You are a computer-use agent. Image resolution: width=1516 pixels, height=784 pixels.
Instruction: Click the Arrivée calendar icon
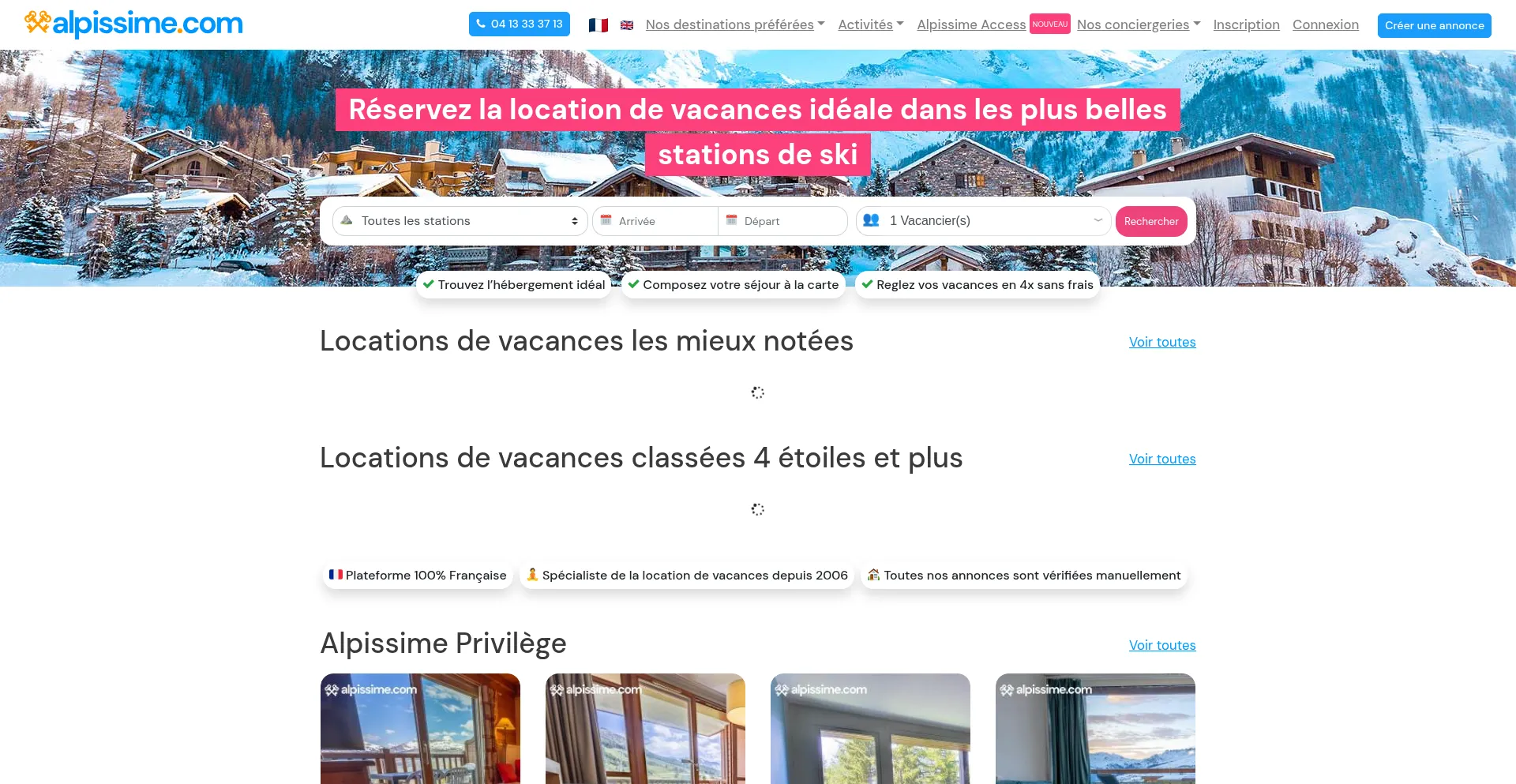tap(606, 220)
